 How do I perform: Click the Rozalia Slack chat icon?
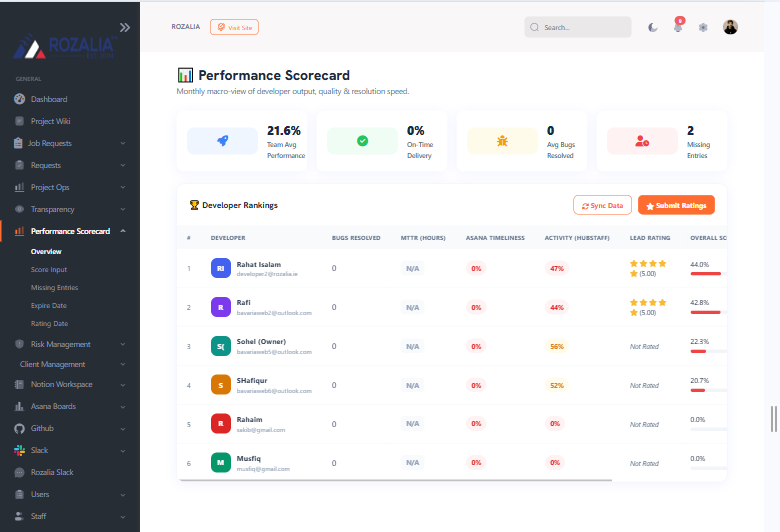[x=19, y=472]
